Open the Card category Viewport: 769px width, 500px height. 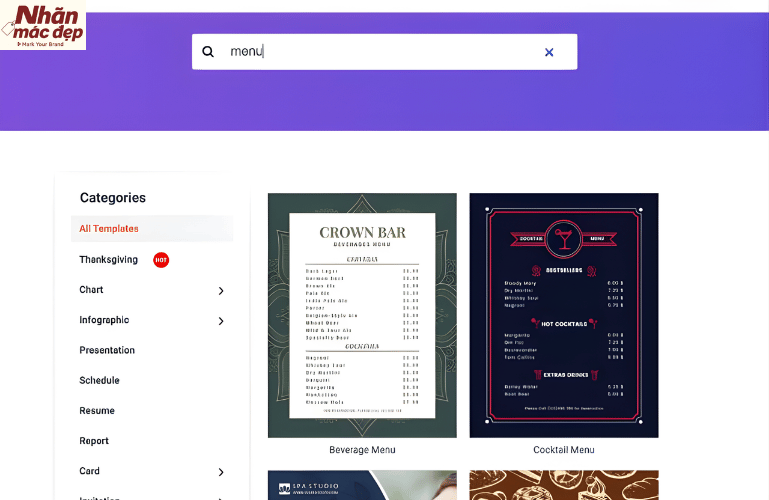89,471
